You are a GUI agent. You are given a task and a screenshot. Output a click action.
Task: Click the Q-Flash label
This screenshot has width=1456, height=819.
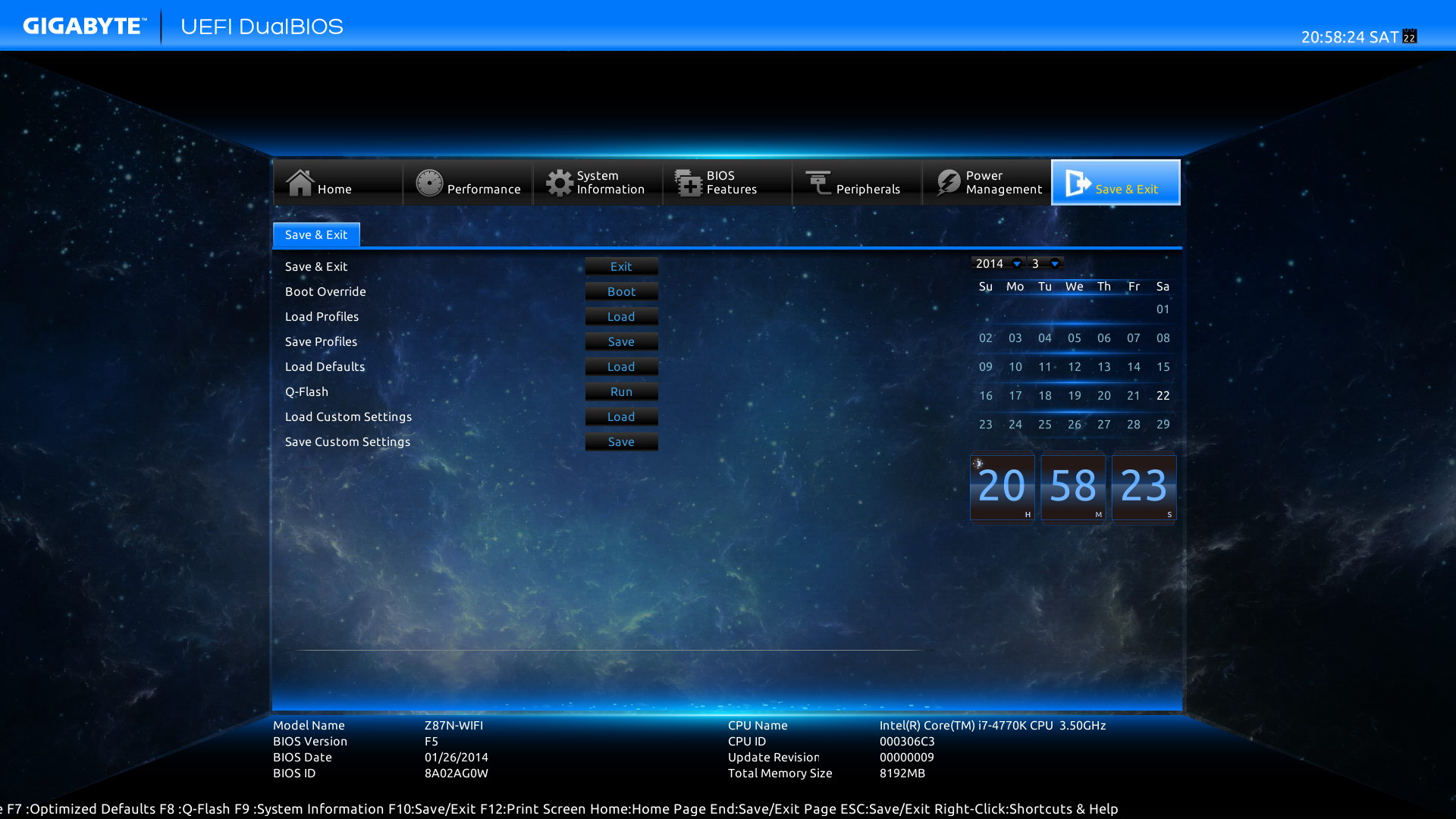306,392
